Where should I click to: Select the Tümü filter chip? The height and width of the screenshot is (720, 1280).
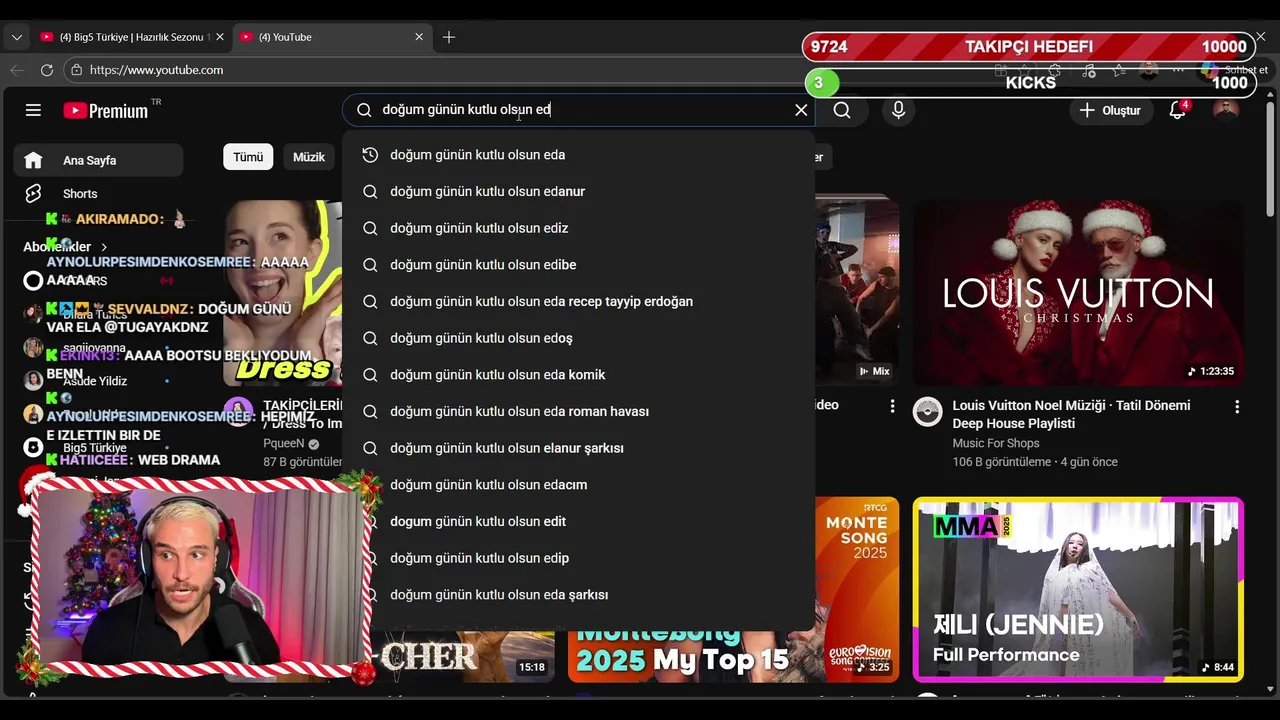pos(248,157)
